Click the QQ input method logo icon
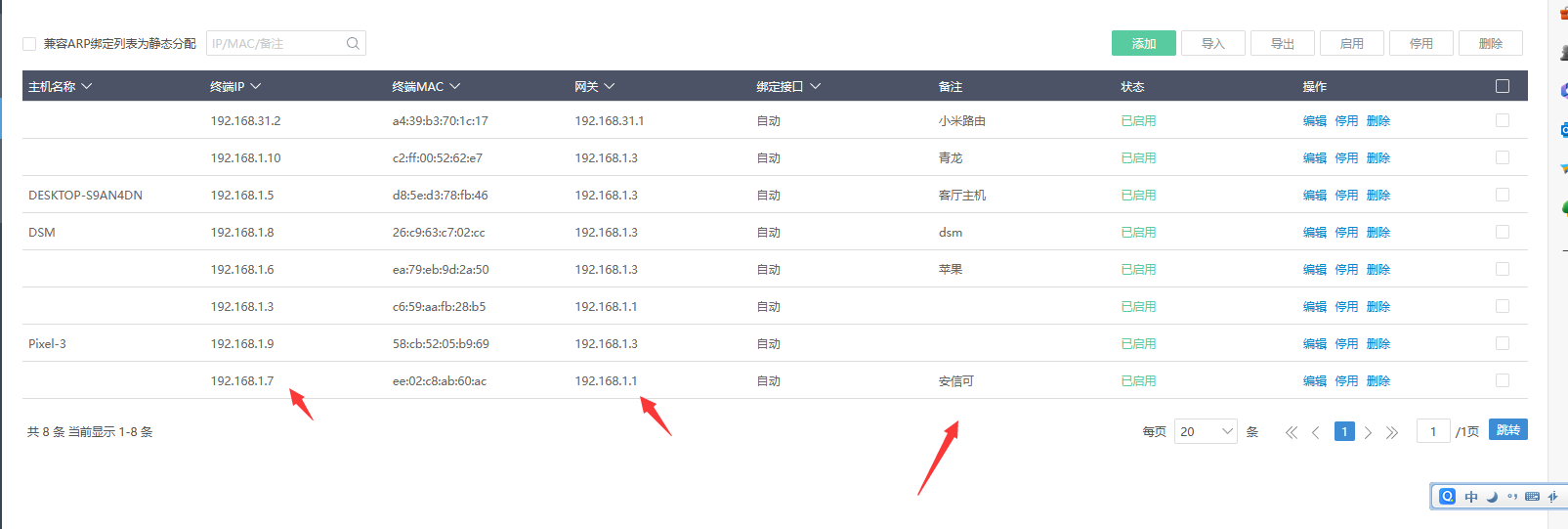 tap(1448, 497)
